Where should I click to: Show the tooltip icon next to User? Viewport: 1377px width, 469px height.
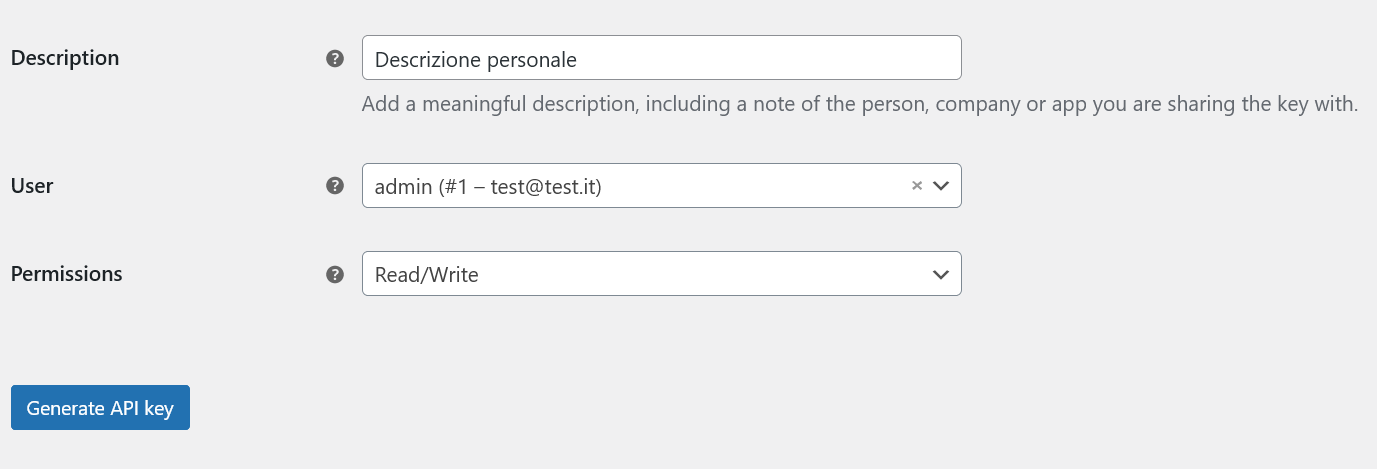[x=335, y=185]
